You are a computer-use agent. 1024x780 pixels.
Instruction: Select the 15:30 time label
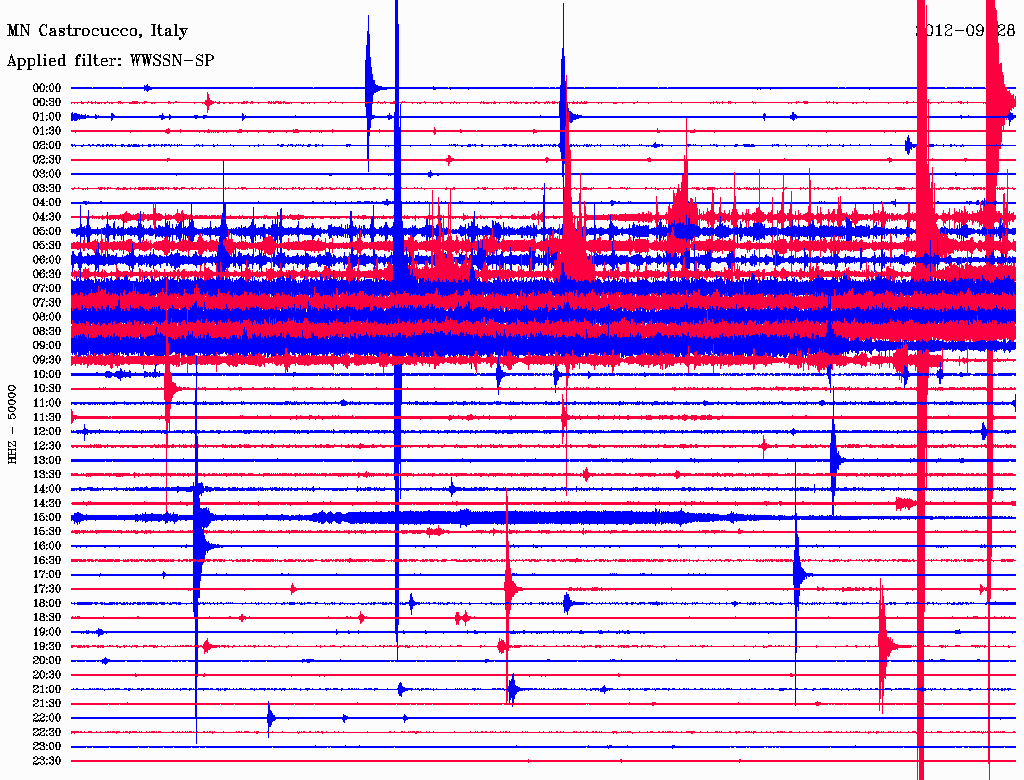pyautogui.click(x=47, y=532)
